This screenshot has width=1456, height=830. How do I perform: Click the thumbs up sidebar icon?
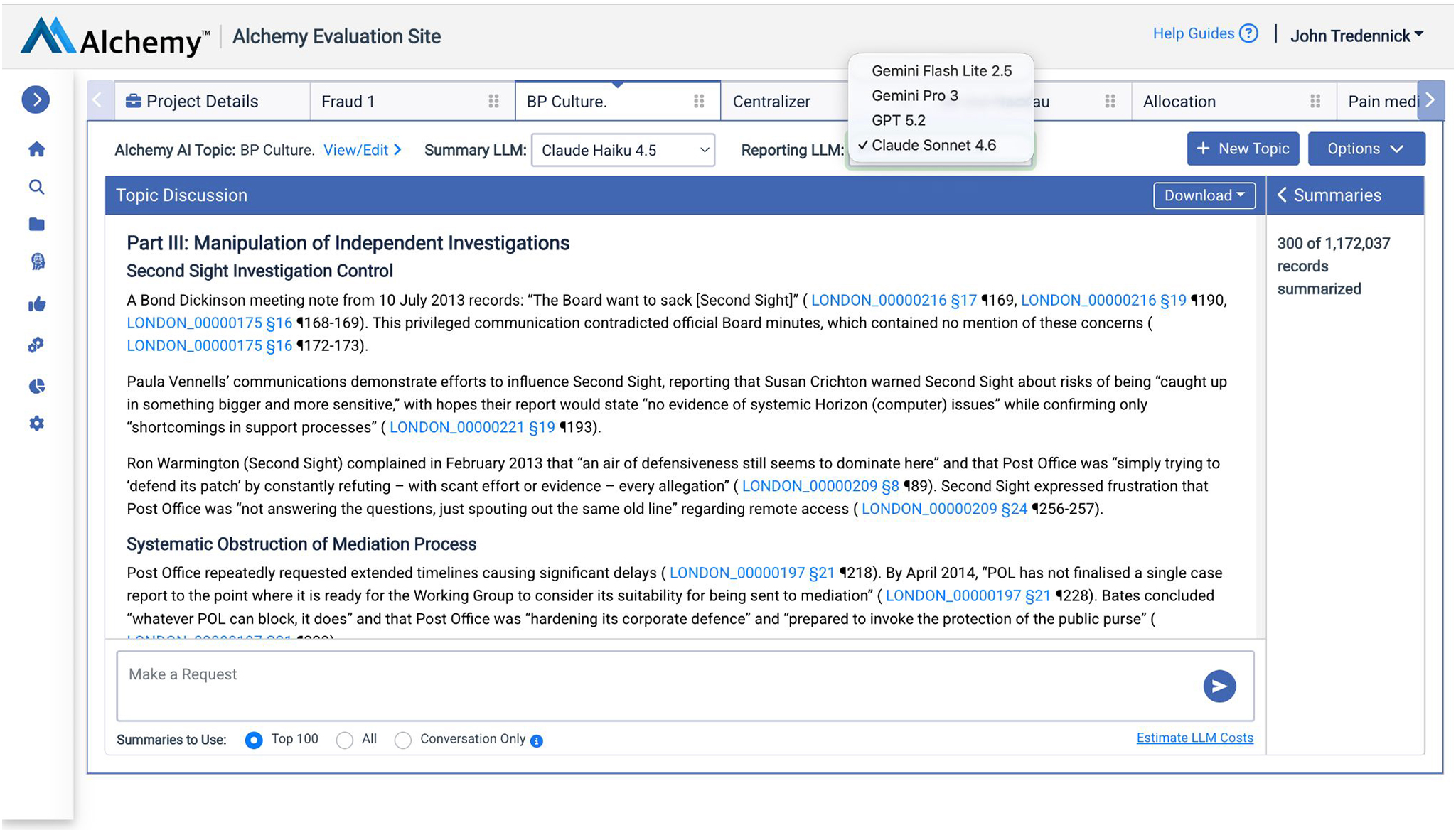pos(37,305)
